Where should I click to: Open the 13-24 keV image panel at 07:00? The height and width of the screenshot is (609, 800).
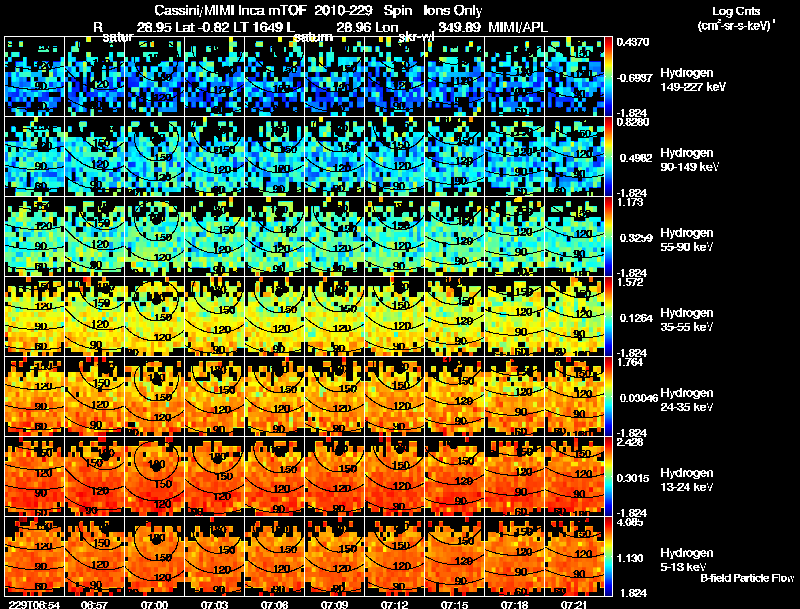pyautogui.click(x=154, y=476)
